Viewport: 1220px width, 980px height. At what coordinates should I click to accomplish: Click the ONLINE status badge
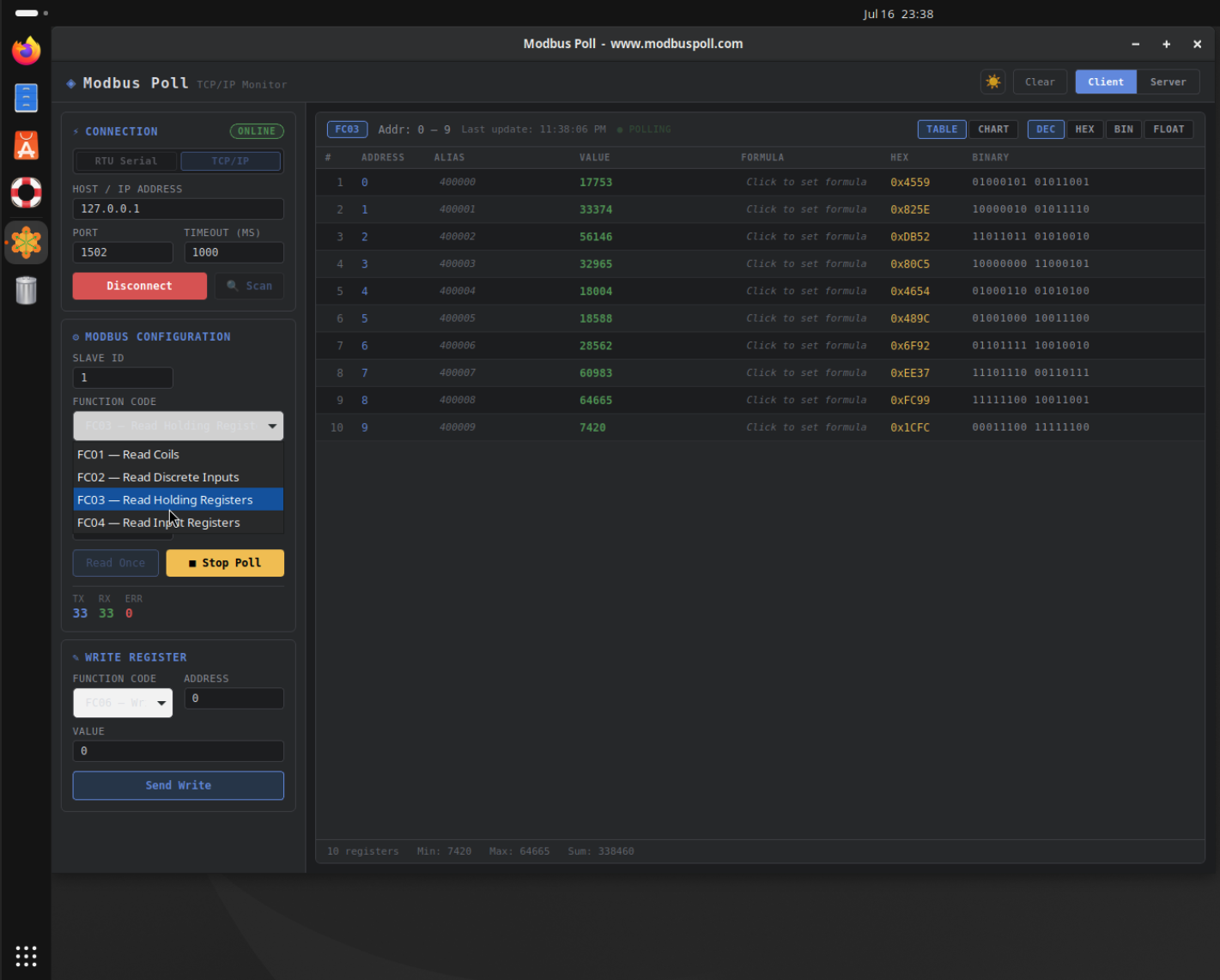coord(257,131)
